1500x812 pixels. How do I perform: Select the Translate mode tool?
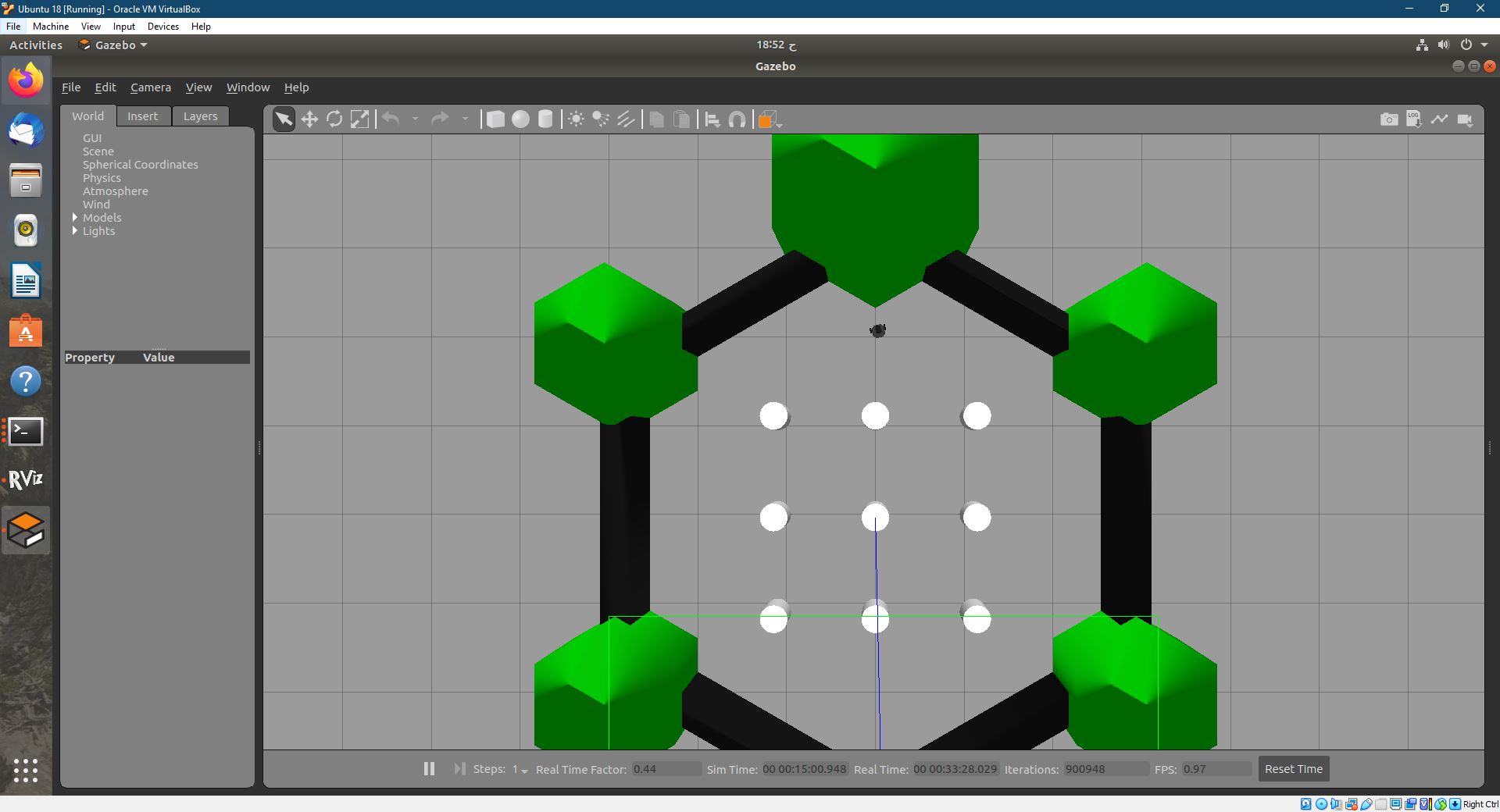point(309,119)
